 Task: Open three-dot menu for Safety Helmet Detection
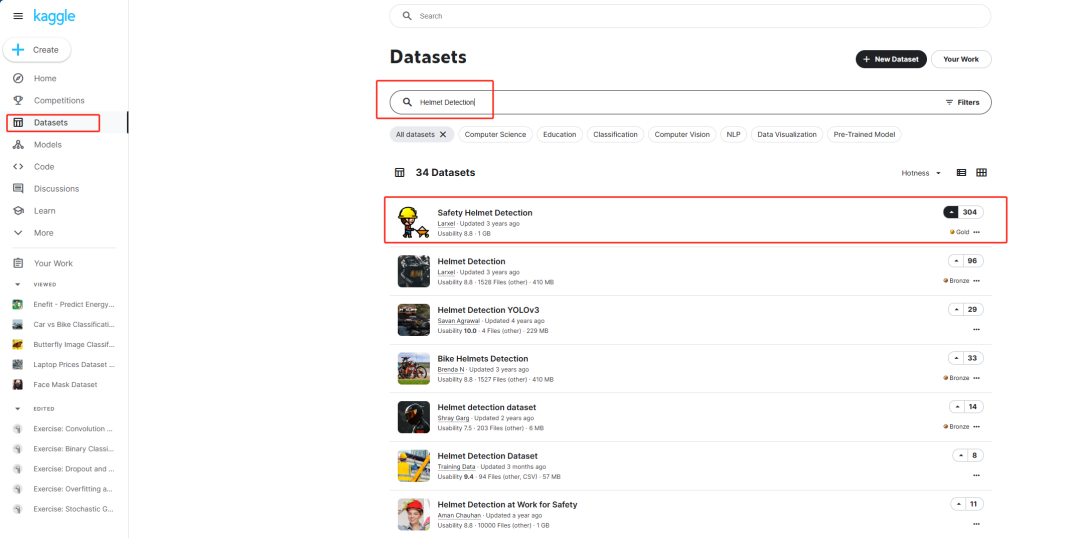click(x=977, y=232)
